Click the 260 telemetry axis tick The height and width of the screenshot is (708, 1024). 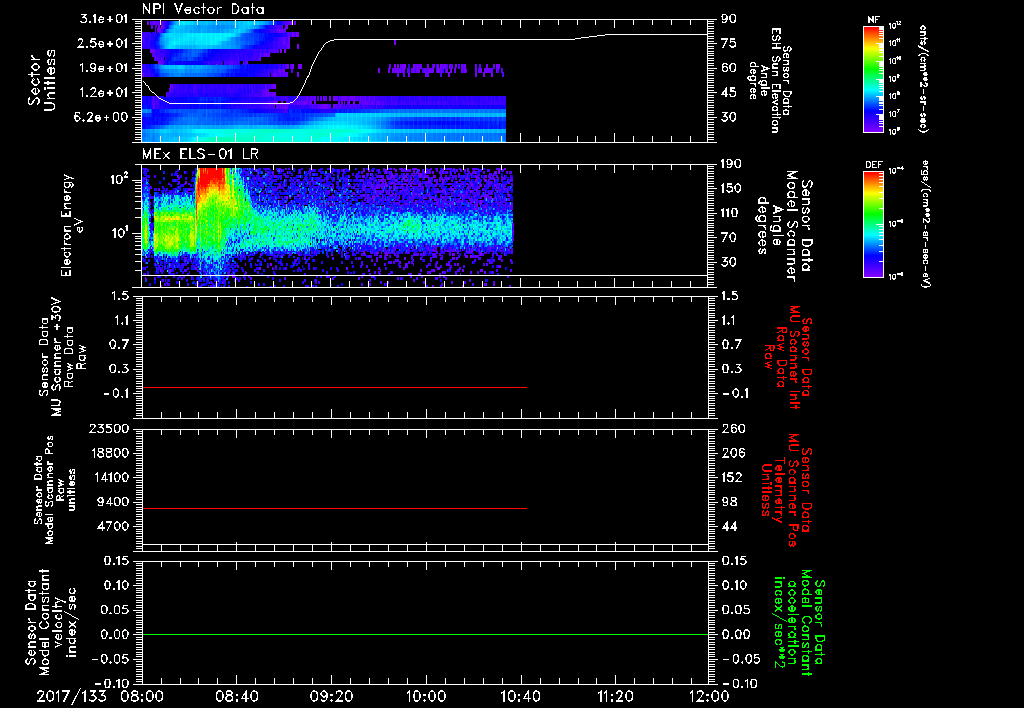click(733, 428)
